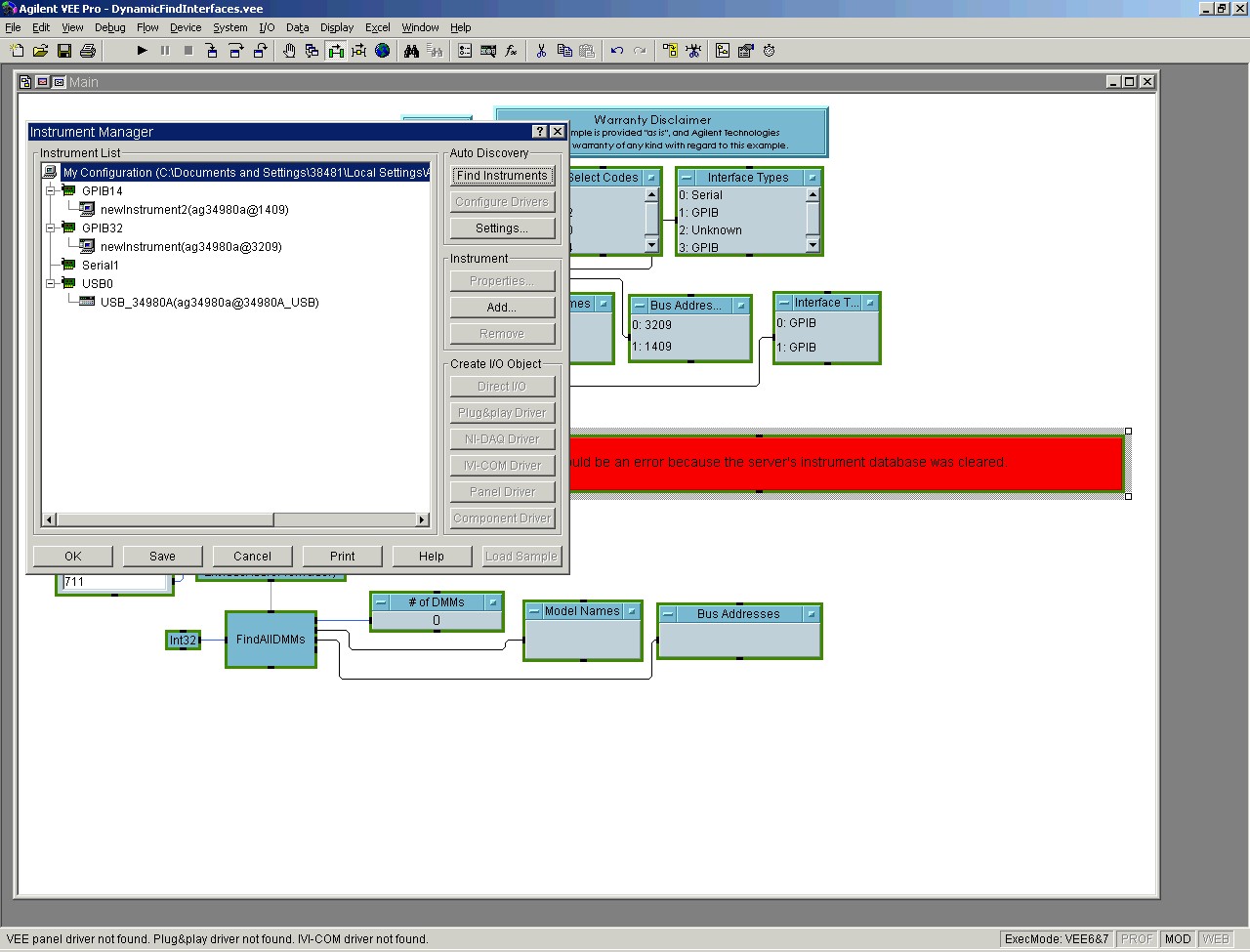
Task: Click the Instrument List horizontal scrollbar right arrow
Action: point(423,519)
